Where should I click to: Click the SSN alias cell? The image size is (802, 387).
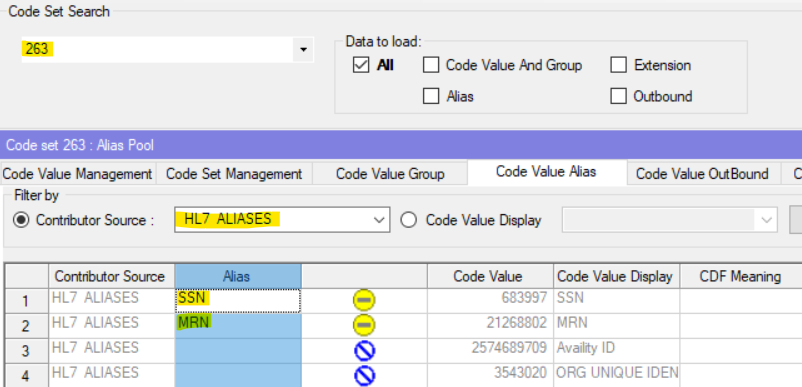coord(238,301)
